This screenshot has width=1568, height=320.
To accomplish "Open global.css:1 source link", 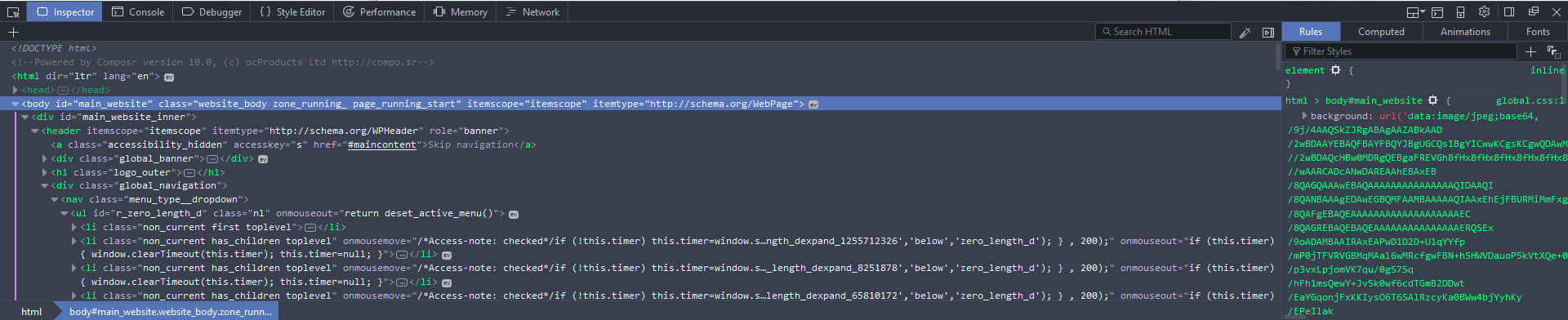I will coord(1530,100).
